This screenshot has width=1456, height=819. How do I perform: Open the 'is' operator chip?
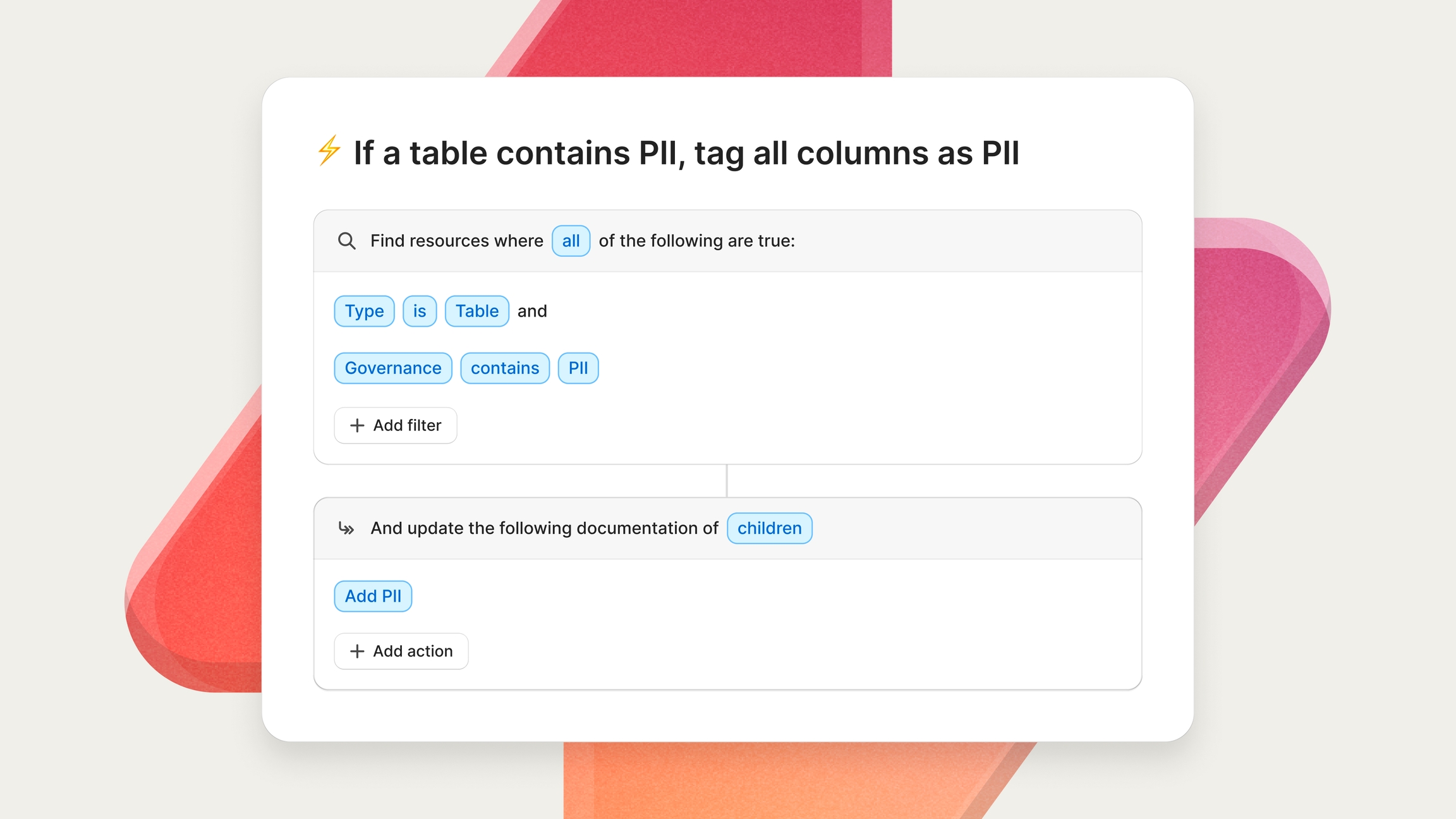420,311
